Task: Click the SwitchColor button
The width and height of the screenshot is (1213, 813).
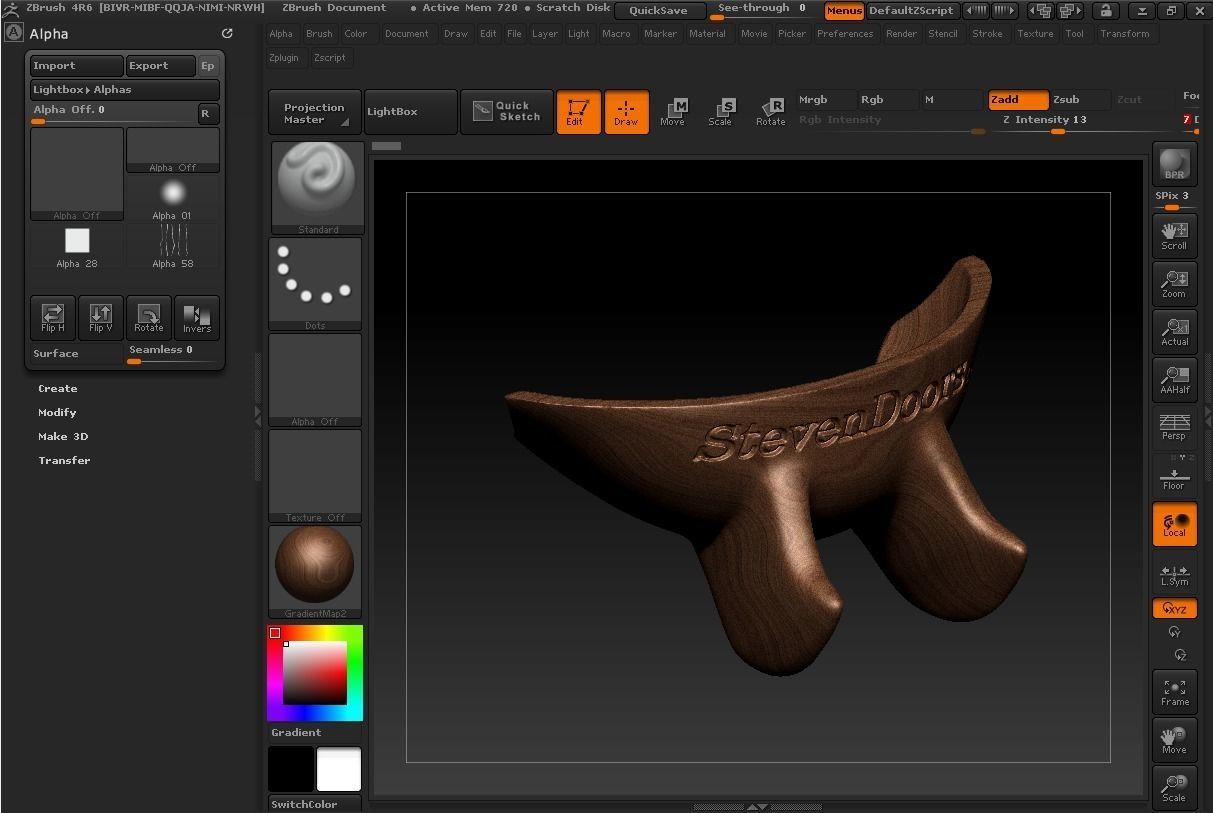Action: pyautogui.click(x=315, y=804)
